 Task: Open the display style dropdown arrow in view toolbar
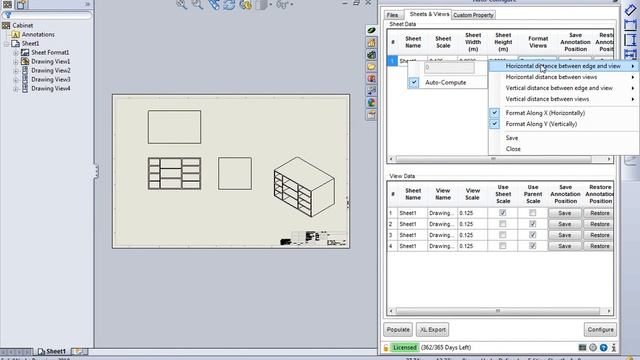(271, 4)
